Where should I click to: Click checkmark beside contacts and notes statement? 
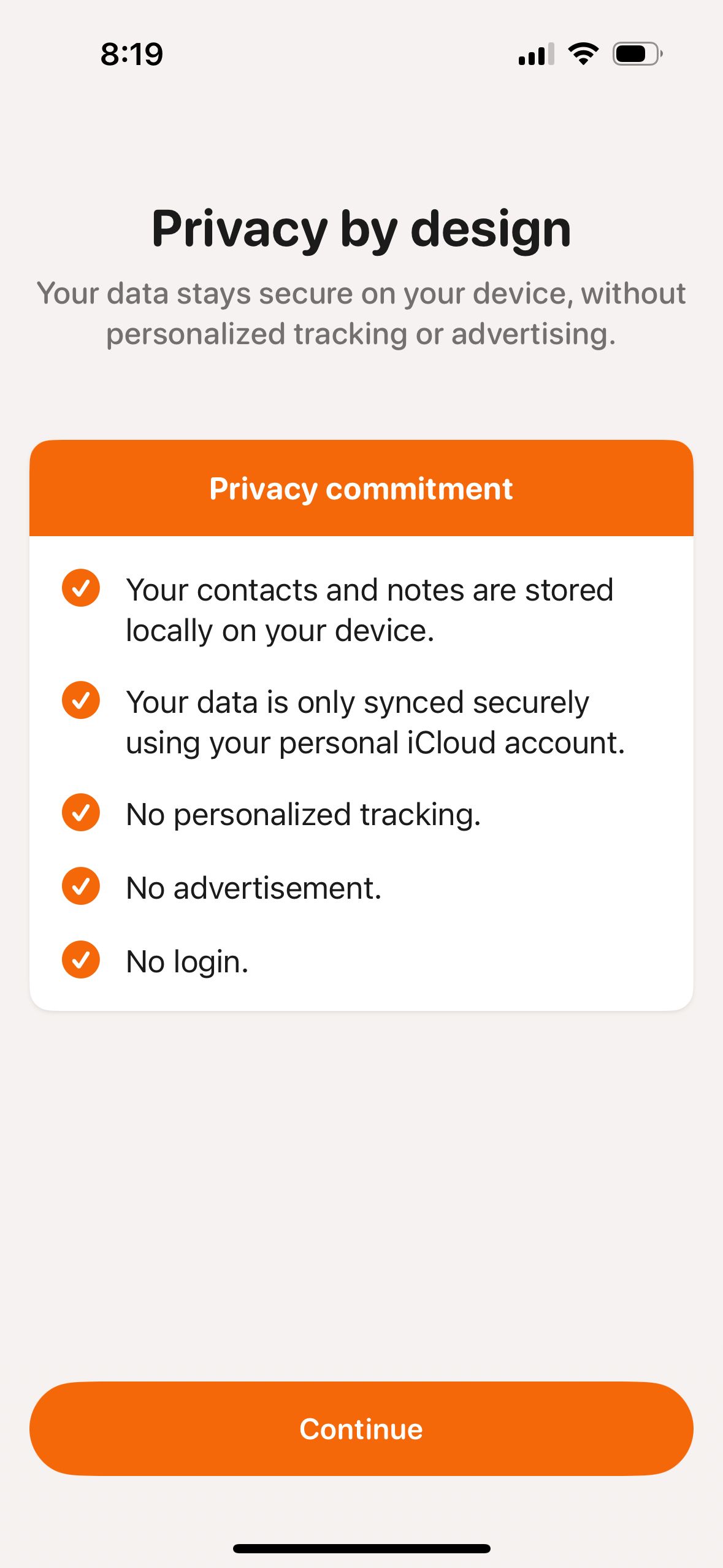click(81, 588)
